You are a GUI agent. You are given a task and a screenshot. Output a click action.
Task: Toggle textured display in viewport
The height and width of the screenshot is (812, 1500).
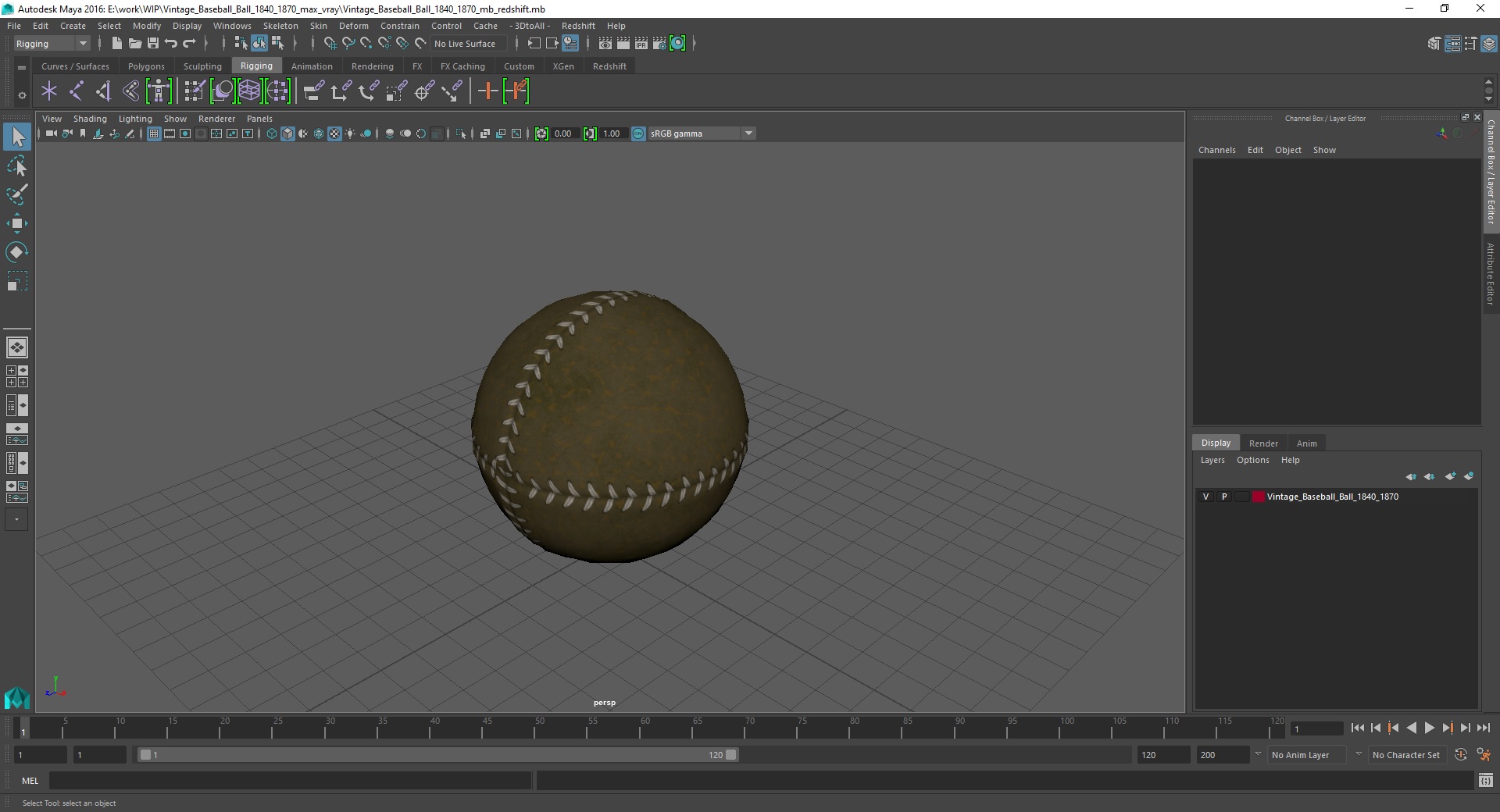(334, 134)
